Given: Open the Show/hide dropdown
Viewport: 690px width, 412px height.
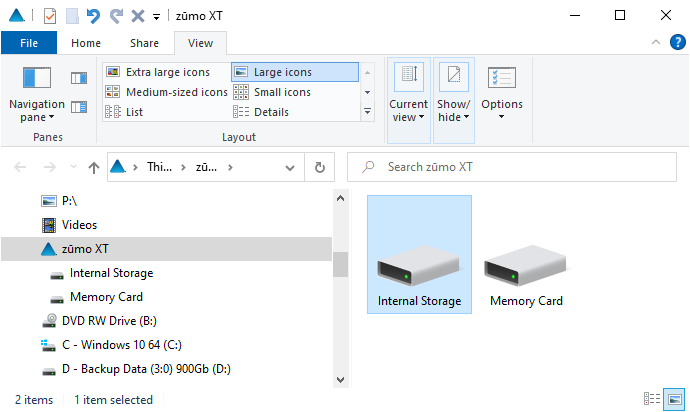Looking at the screenshot, I should pyautogui.click(x=454, y=100).
